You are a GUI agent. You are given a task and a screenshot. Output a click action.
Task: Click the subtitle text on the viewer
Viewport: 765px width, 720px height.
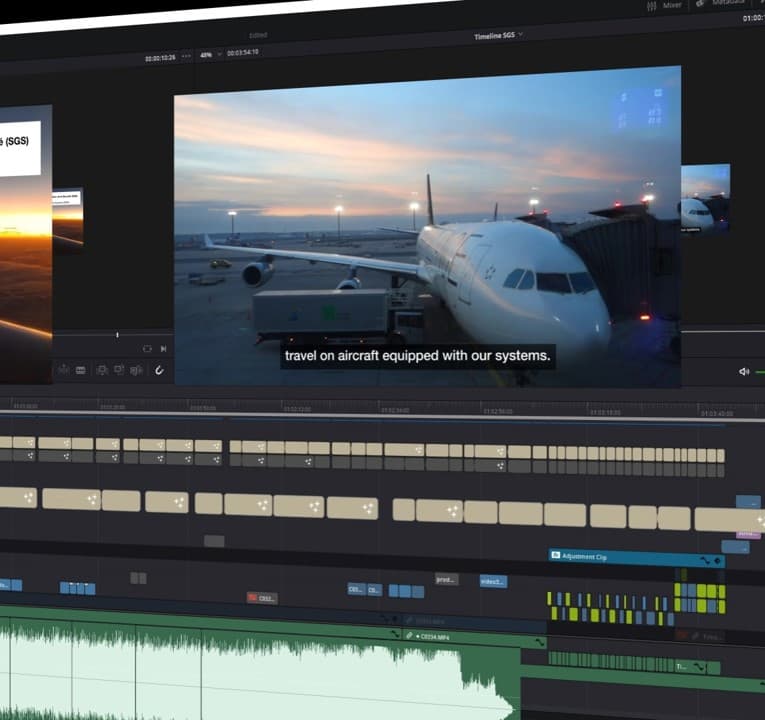(x=418, y=356)
